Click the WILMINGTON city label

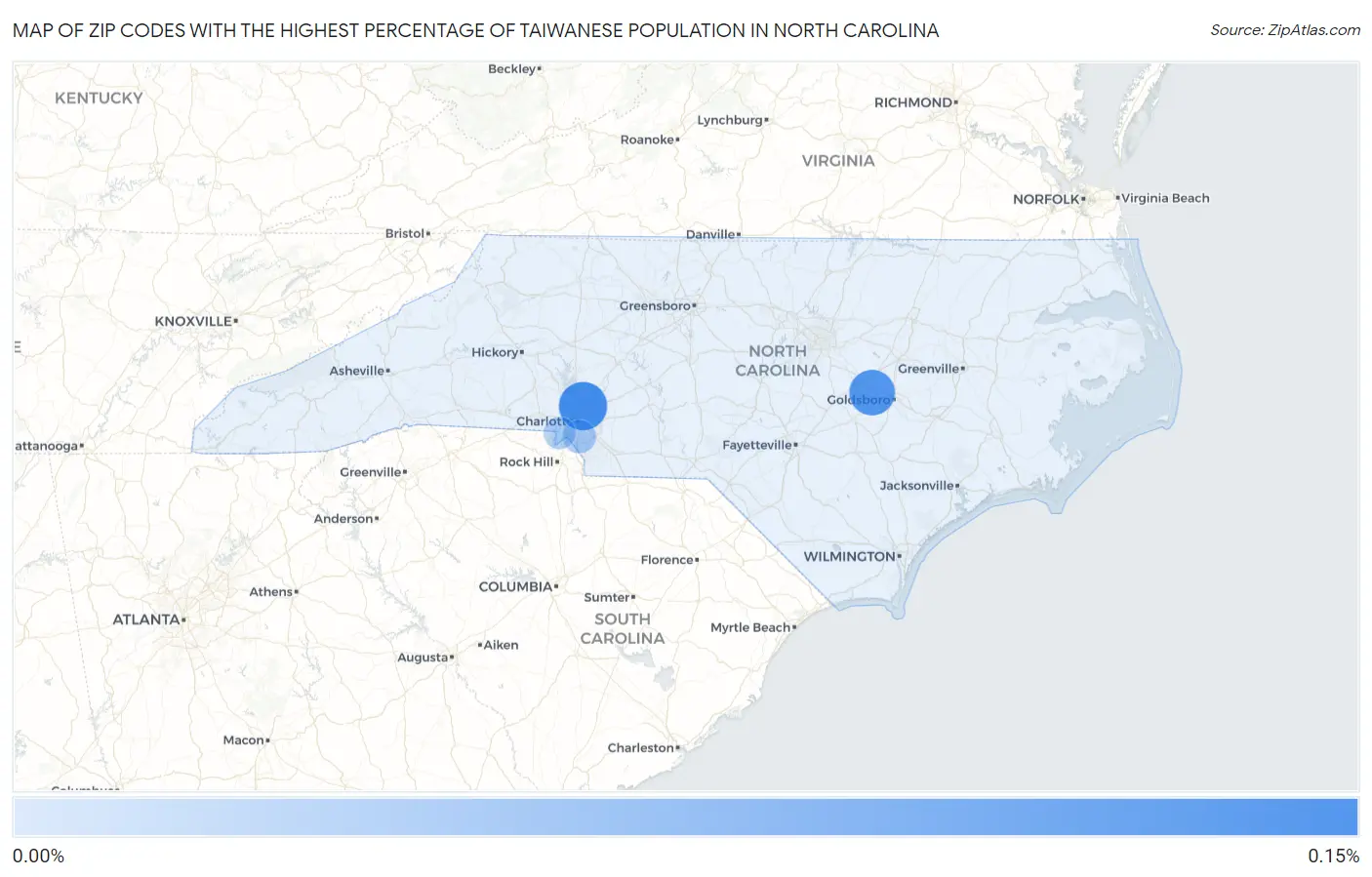click(850, 556)
